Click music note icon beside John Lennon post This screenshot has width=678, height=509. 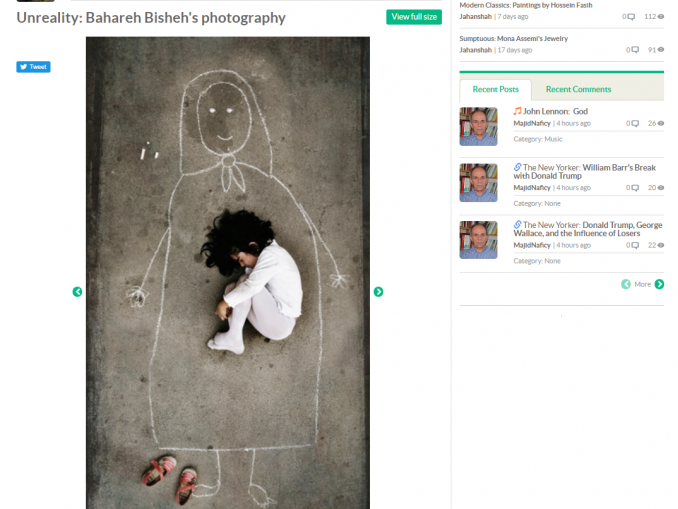click(517, 111)
